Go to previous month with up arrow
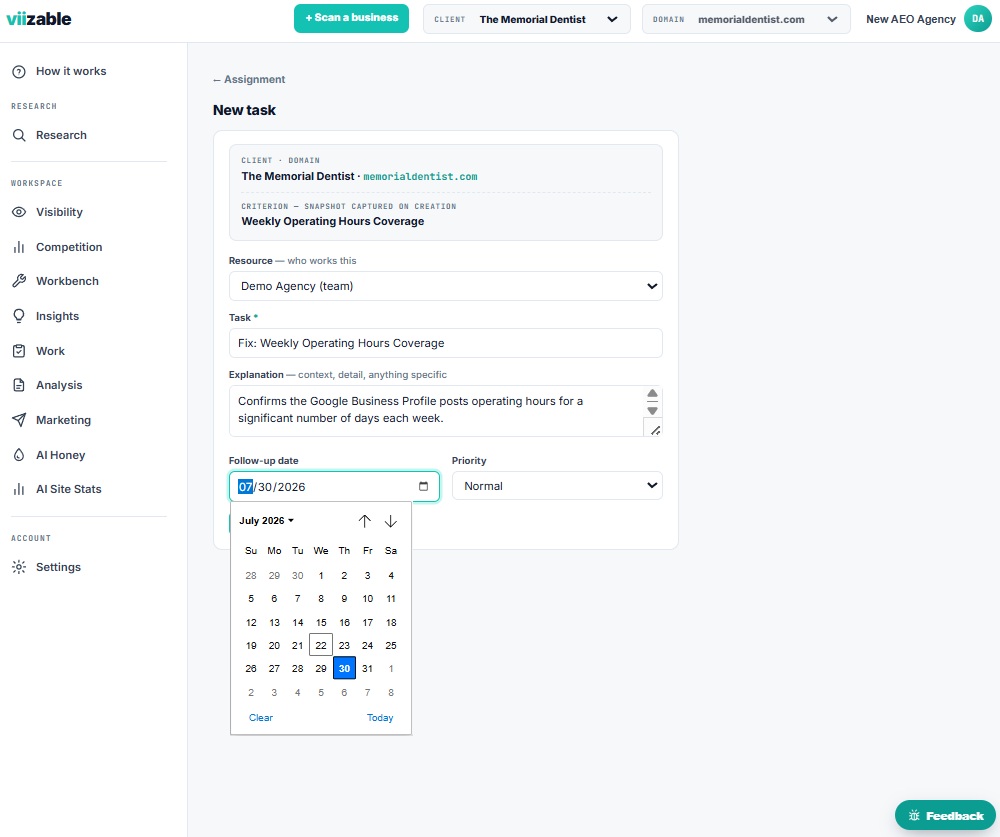 coord(365,521)
